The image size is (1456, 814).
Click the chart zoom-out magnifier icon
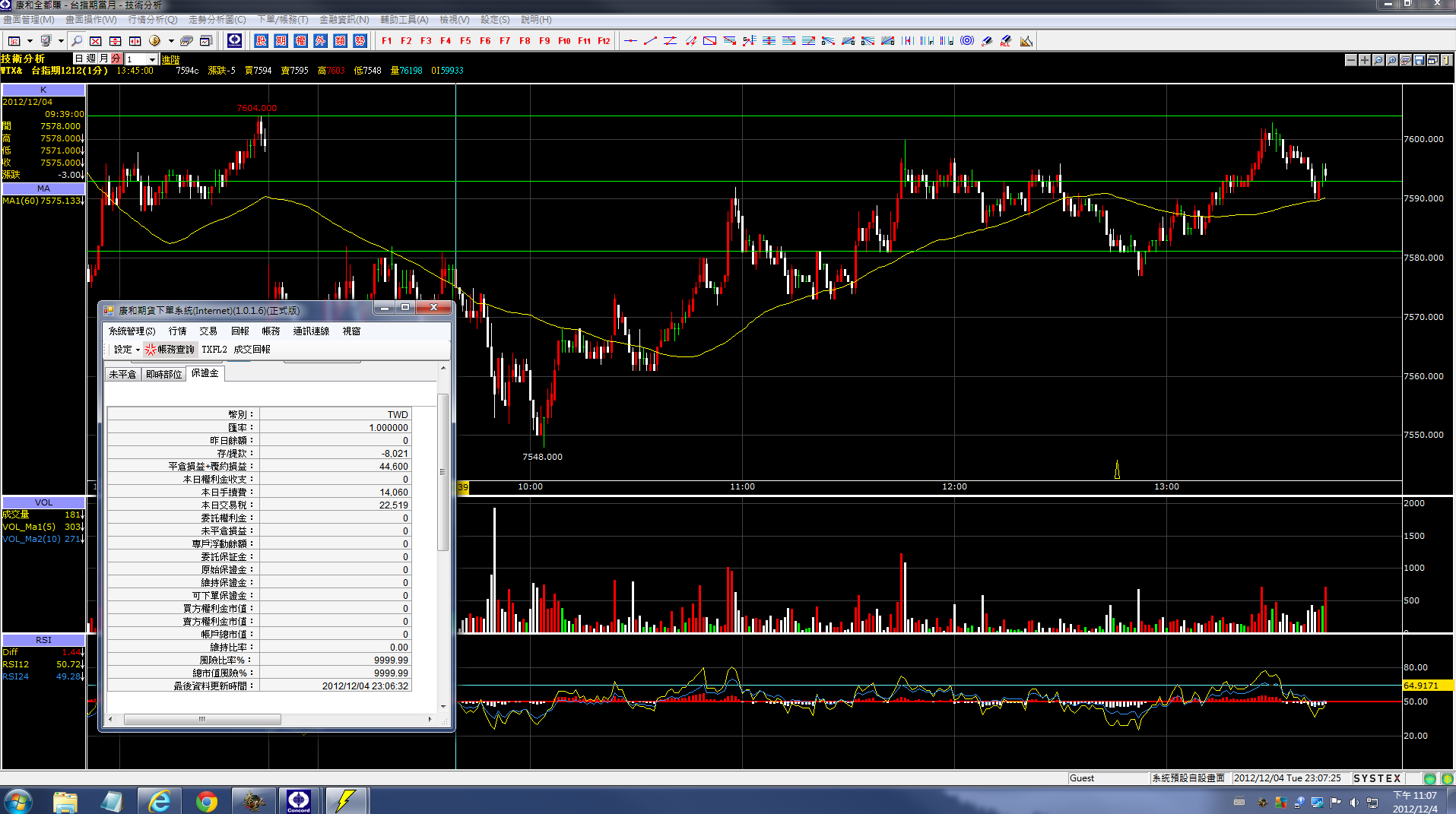tap(1378, 60)
